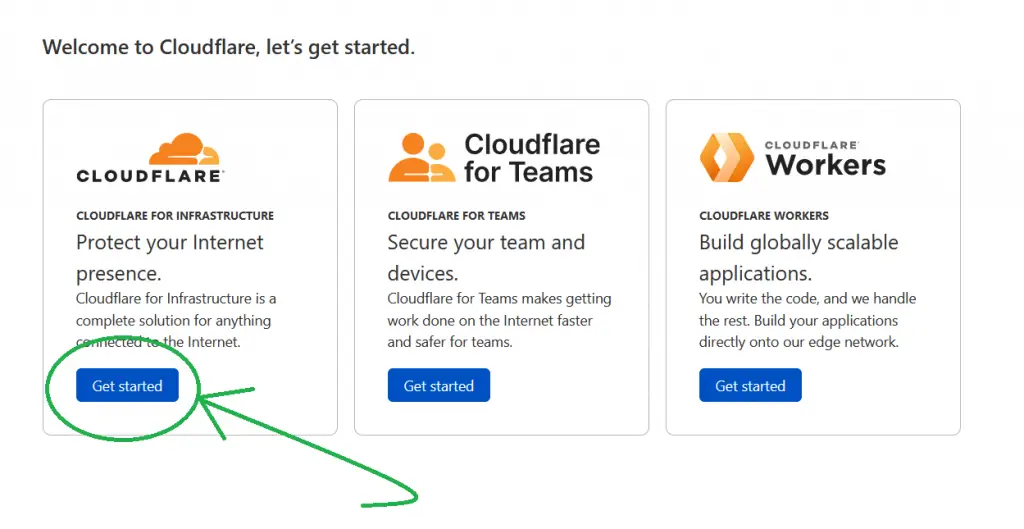Click the Cloudflare cloud logo
The image size is (1024, 529).
pyautogui.click(x=151, y=157)
